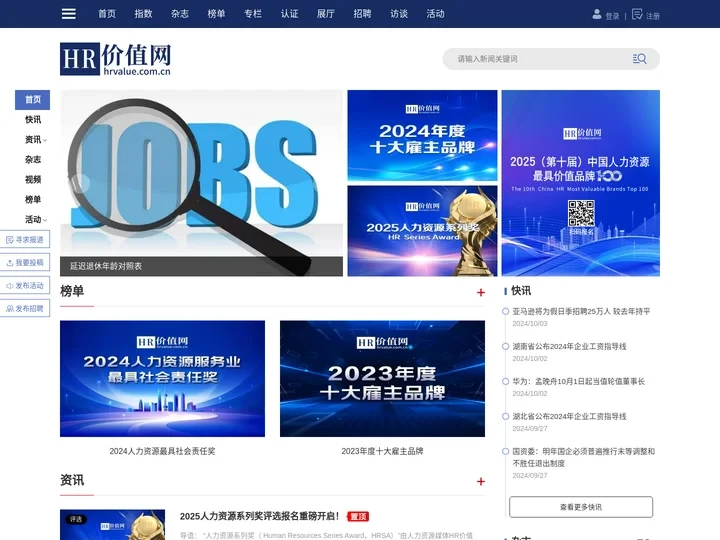Image resolution: width=720 pixels, height=540 pixels.
Task: Click the 发布招聘 button
Action: pyautogui.click(x=25, y=309)
